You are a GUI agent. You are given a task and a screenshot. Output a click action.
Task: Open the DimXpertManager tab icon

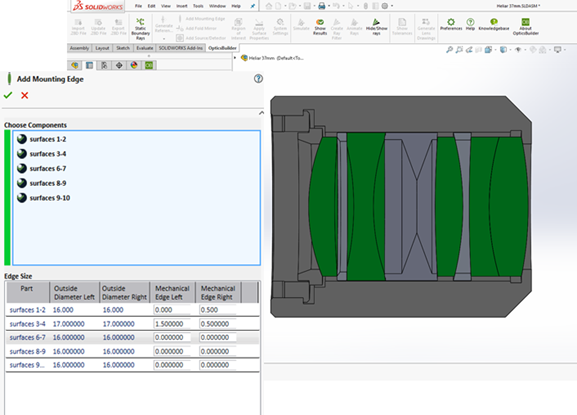(x=119, y=65)
